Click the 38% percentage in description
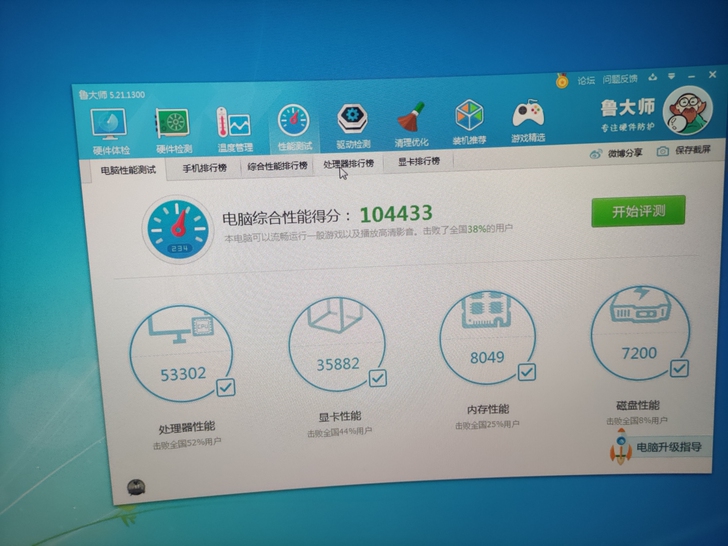This screenshot has width=728, height=546. point(476,229)
